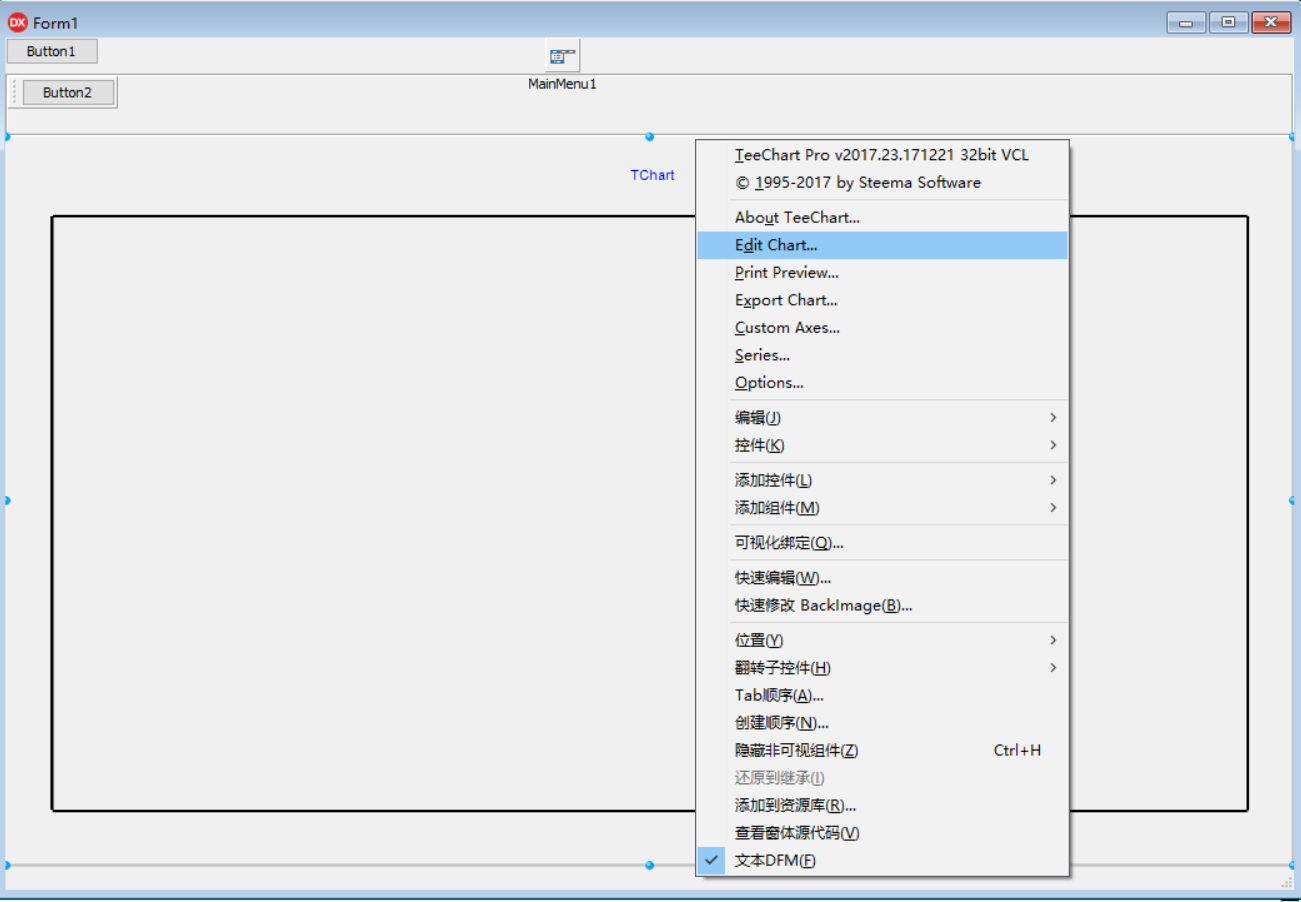1301x902 pixels.
Task: Click the Form1 window title text
Action: pyautogui.click(x=55, y=23)
